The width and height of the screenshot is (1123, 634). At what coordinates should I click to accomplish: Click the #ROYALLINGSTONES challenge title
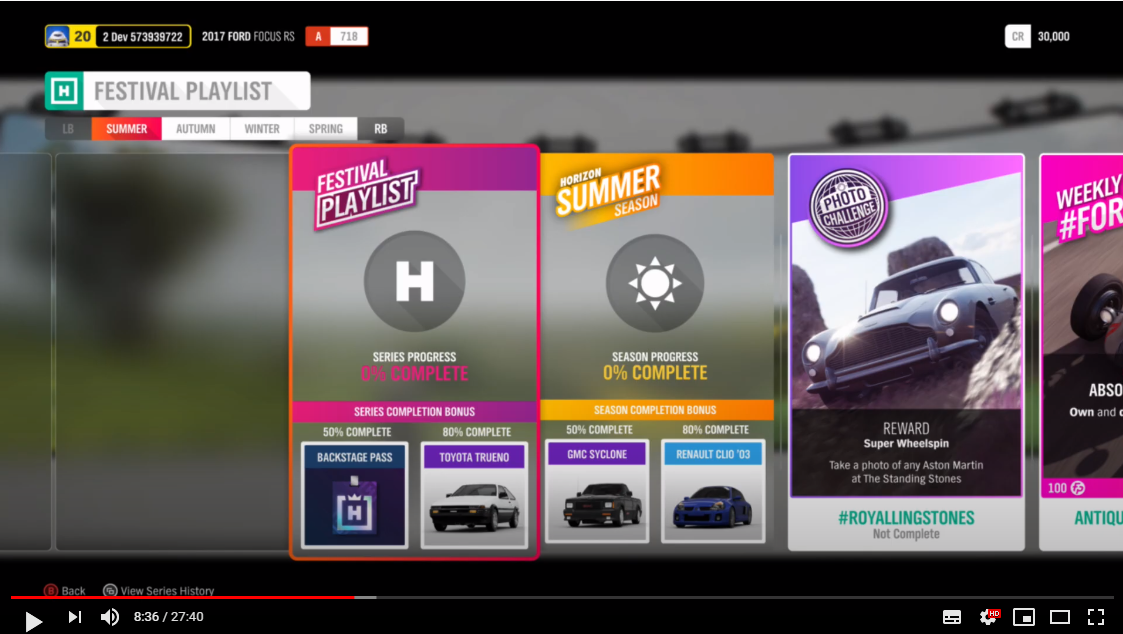(906, 517)
